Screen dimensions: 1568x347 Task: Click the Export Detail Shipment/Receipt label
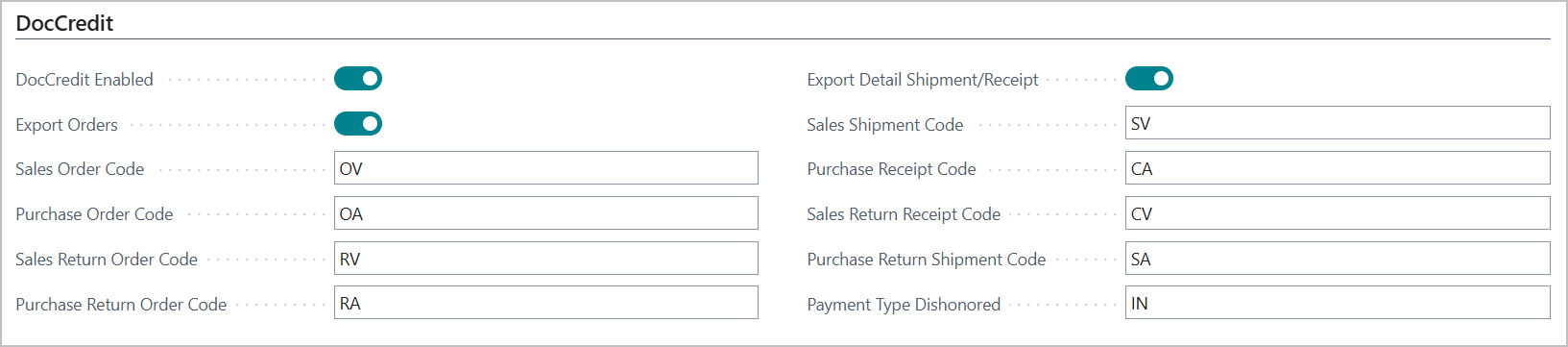click(x=923, y=80)
